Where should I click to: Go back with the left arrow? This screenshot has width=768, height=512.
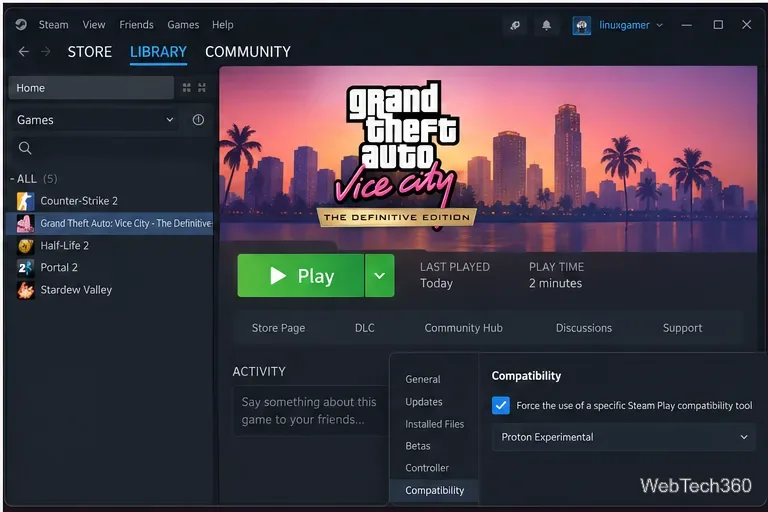[24, 51]
